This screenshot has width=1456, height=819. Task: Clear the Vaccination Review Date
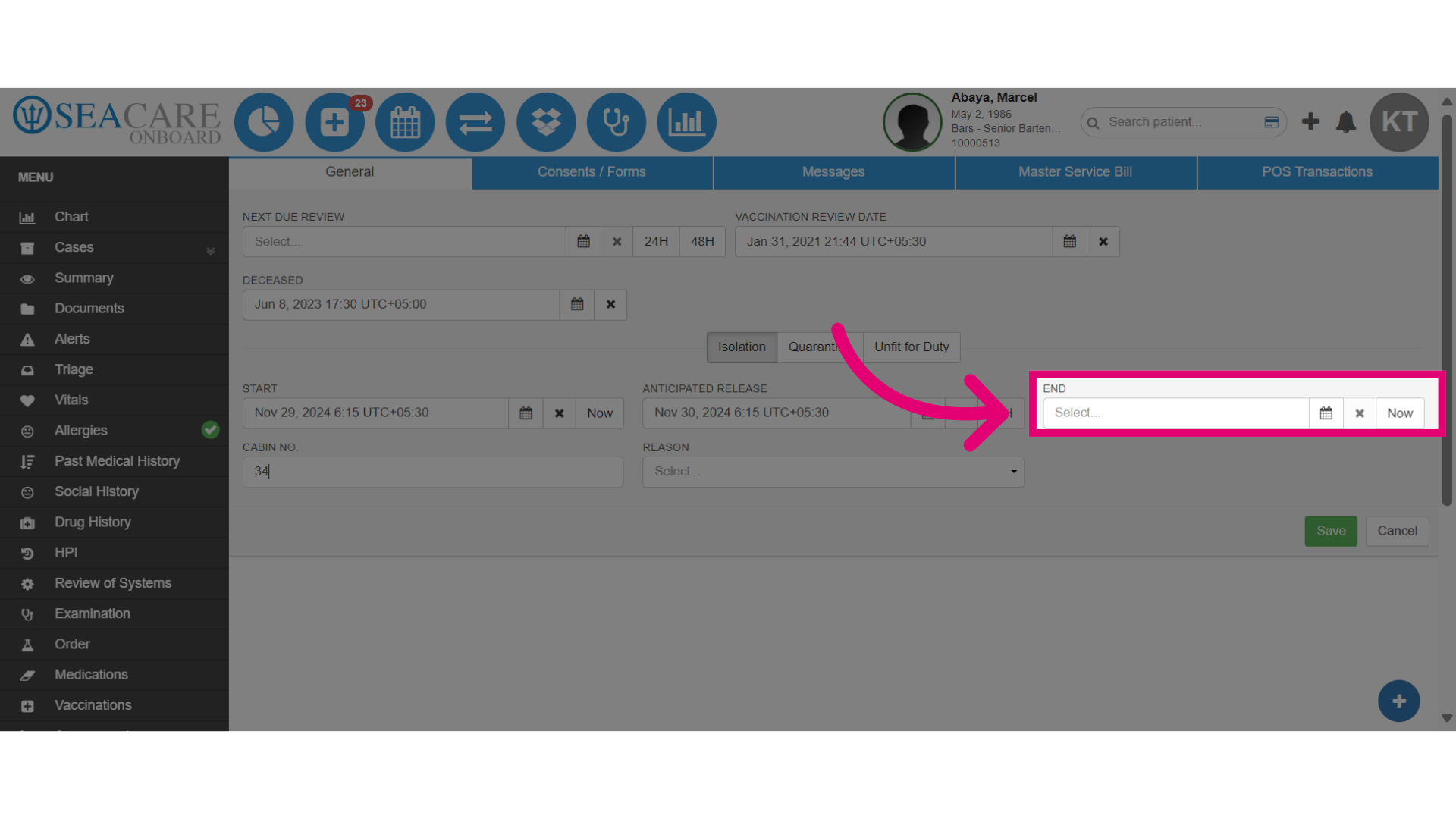point(1103,242)
